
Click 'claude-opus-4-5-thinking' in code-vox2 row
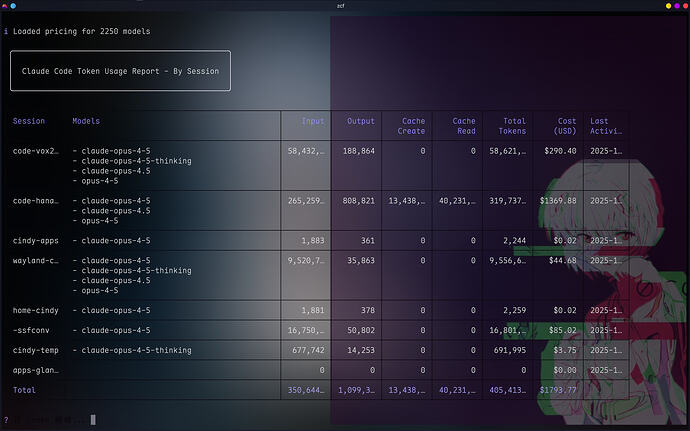click(136, 161)
